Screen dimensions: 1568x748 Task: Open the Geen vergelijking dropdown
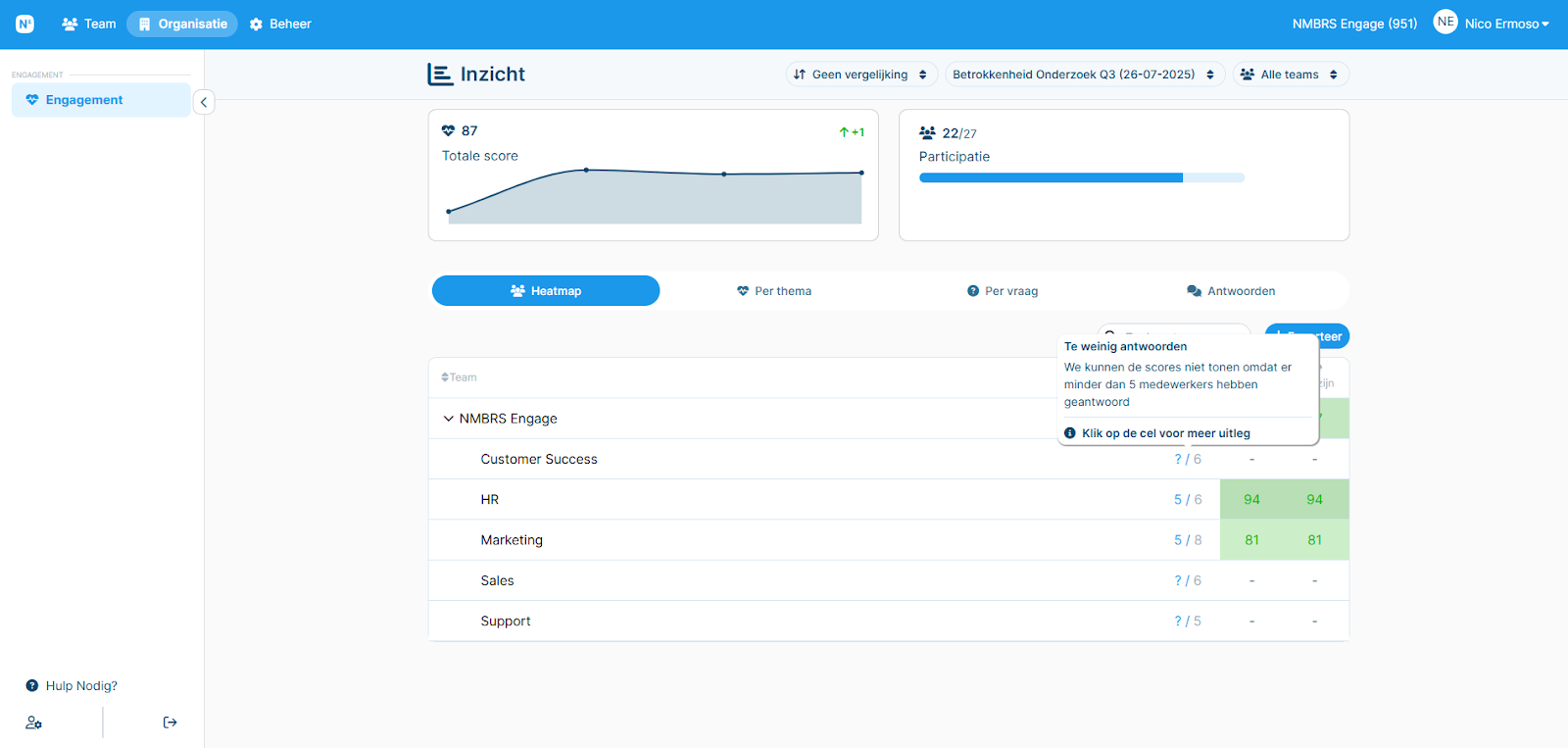862,75
